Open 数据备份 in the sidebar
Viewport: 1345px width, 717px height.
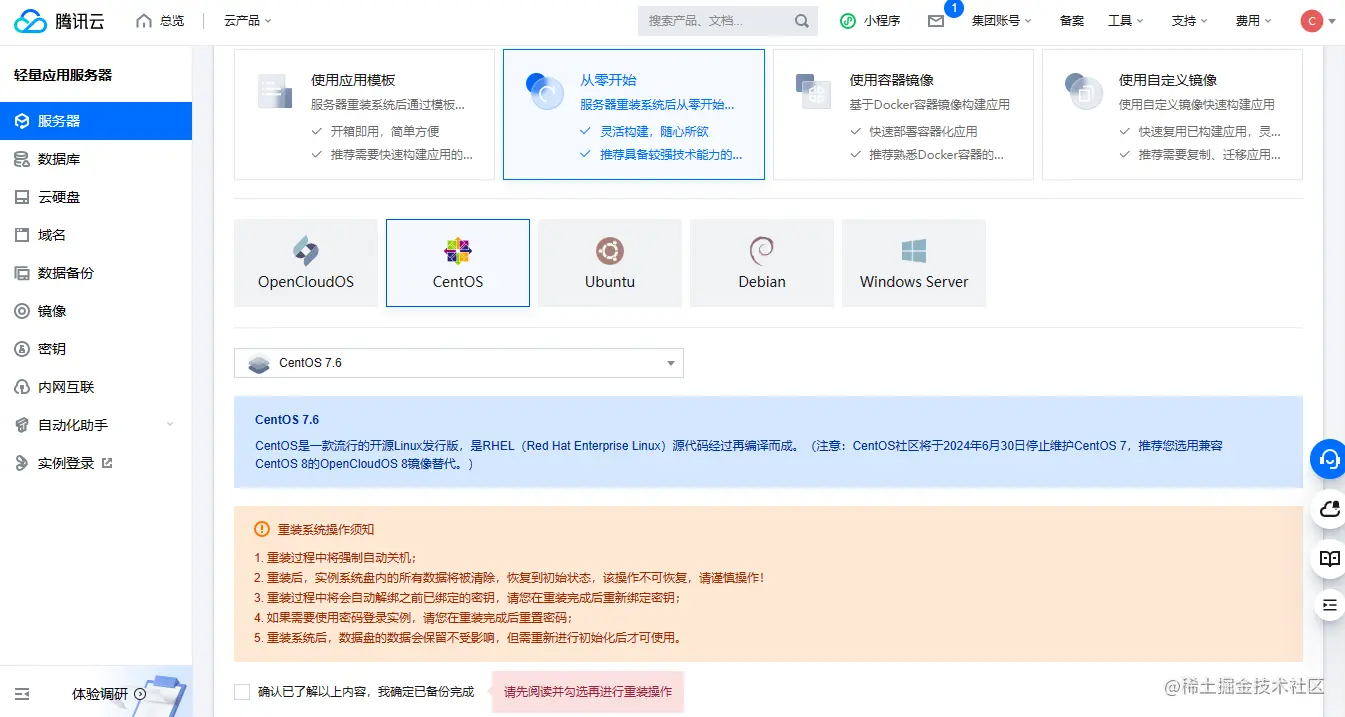(96, 273)
